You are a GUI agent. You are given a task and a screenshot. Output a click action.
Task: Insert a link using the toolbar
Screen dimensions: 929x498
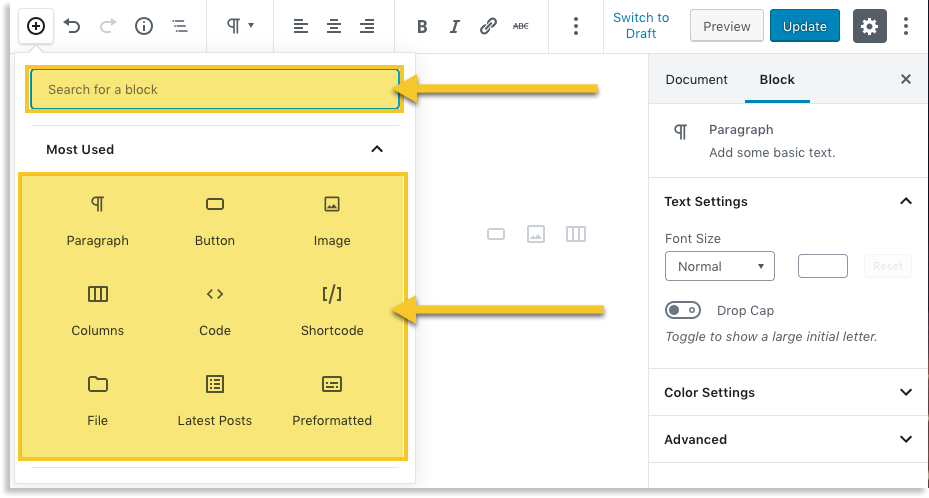click(488, 26)
